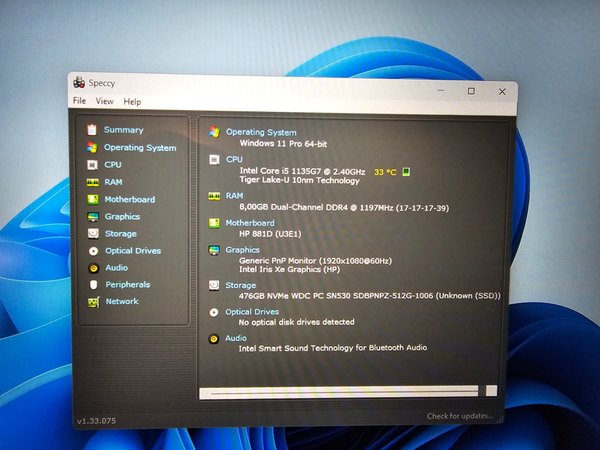Click the Windows flag icon beside sidebar Operating System
The height and width of the screenshot is (450, 600).
point(92,147)
